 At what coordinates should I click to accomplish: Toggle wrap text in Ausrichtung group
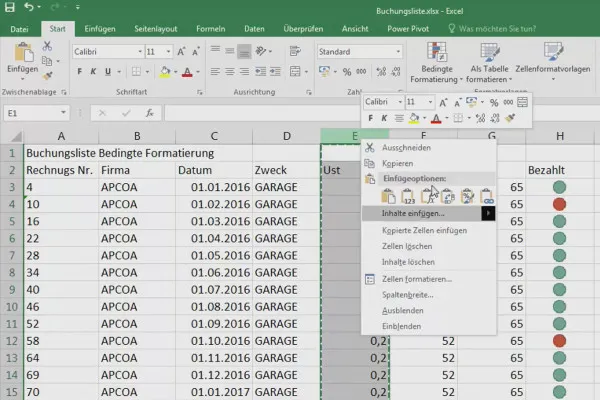pyautogui.click(x=295, y=51)
